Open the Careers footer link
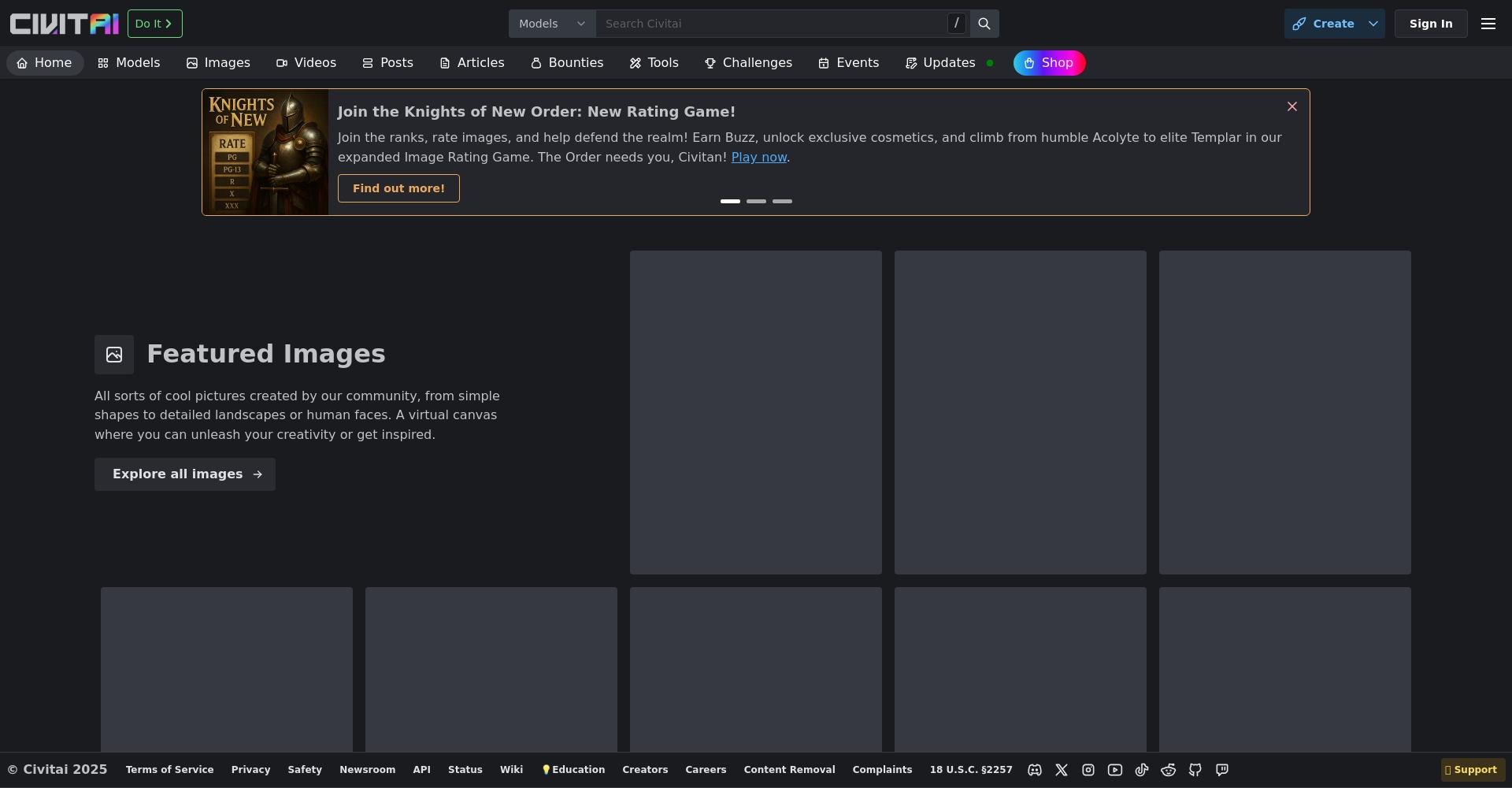The width and height of the screenshot is (1512, 788). point(706,770)
